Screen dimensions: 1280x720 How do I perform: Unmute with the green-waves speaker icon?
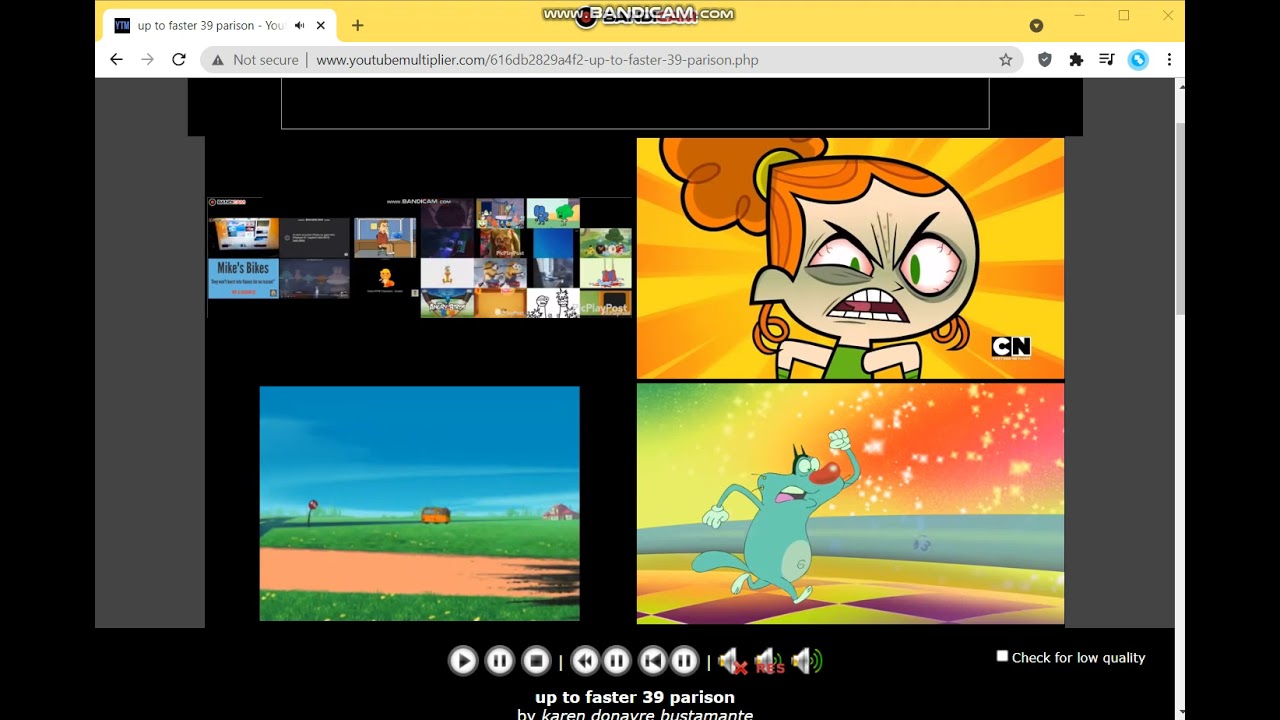click(806, 661)
